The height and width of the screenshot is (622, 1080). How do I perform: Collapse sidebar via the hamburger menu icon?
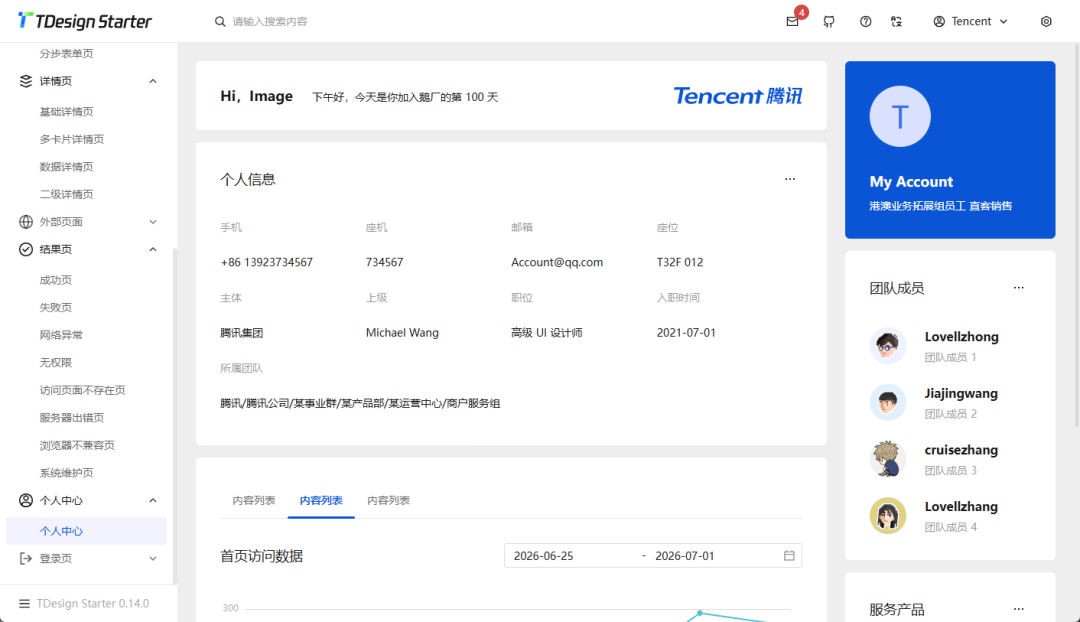(24, 603)
